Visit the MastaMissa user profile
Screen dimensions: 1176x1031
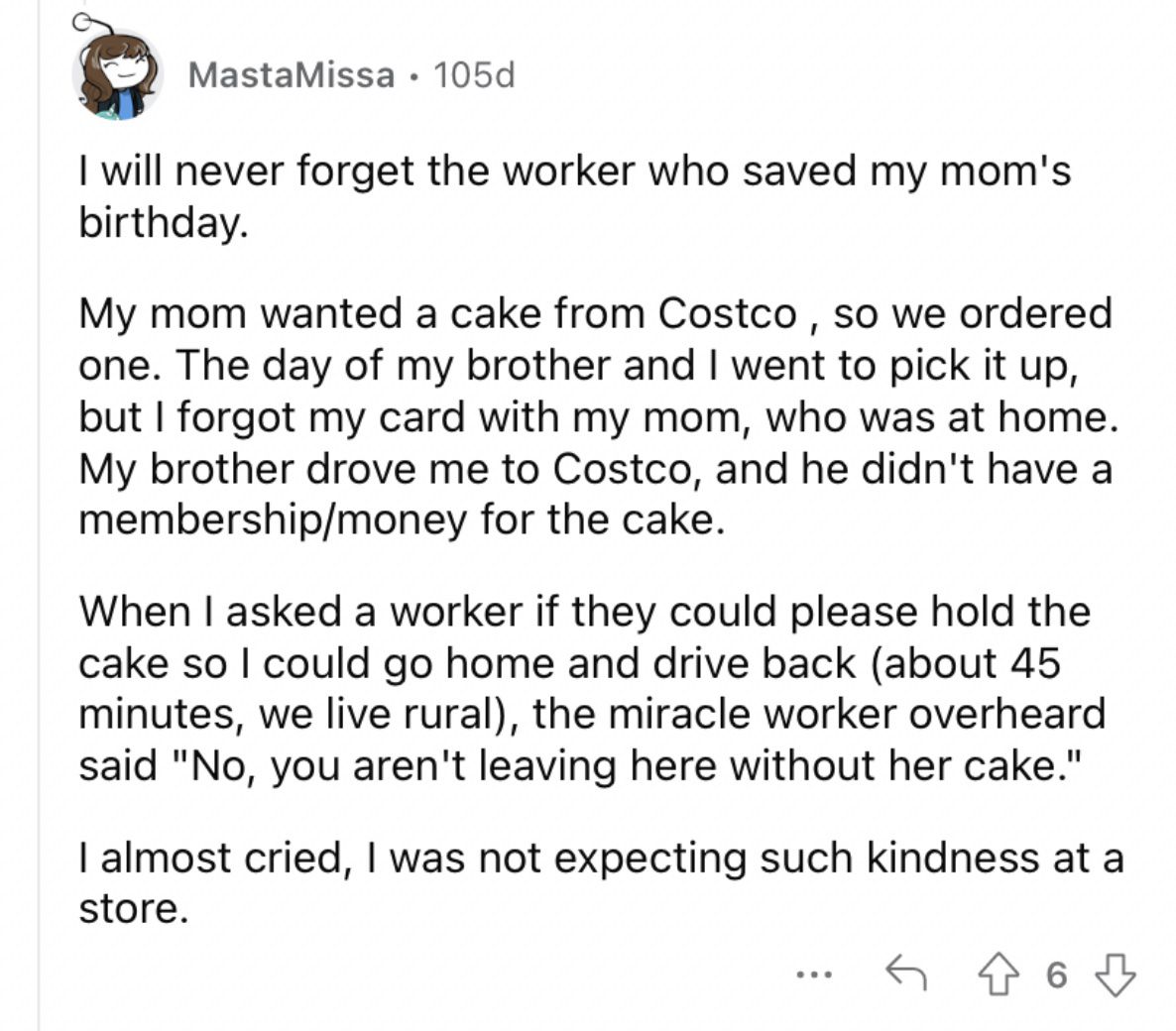point(291,75)
